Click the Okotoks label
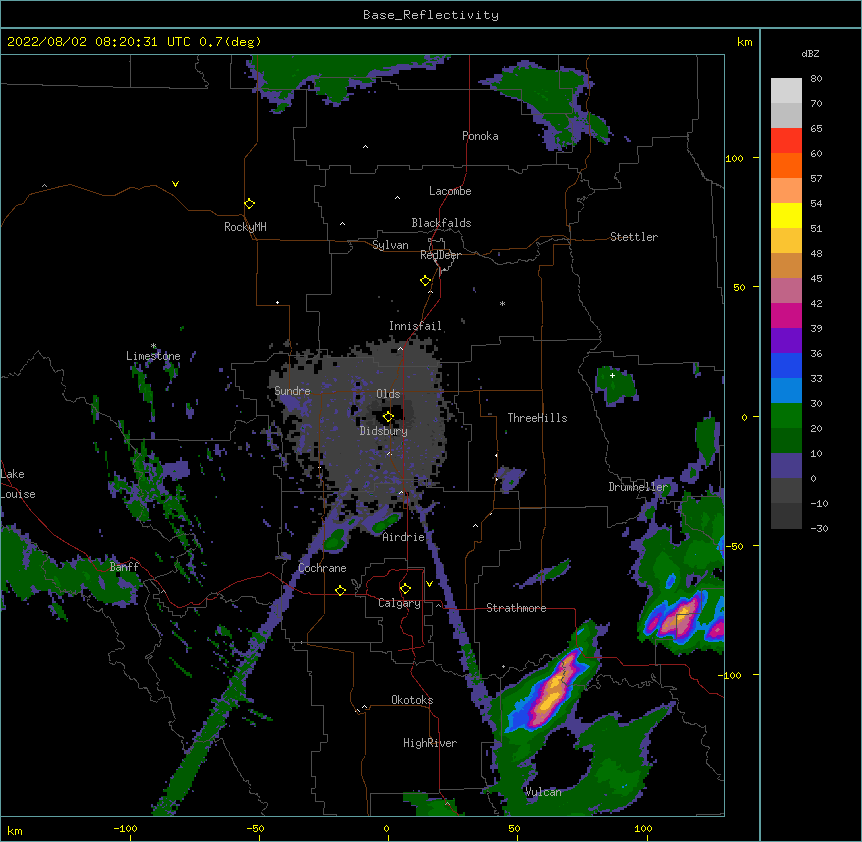 point(412,700)
